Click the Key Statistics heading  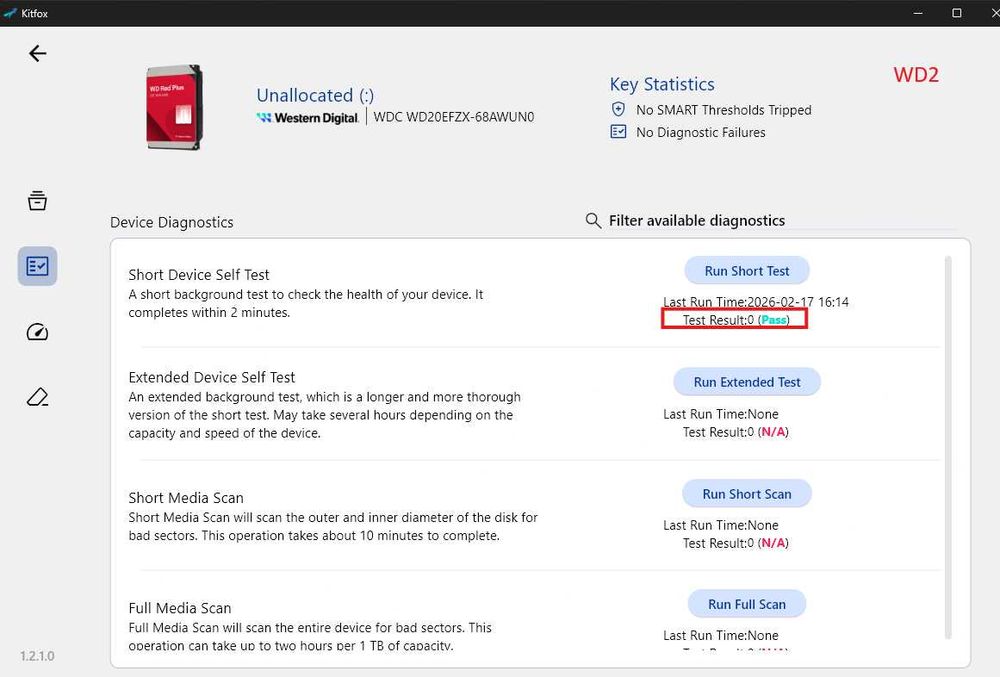[x=662, y=84]
